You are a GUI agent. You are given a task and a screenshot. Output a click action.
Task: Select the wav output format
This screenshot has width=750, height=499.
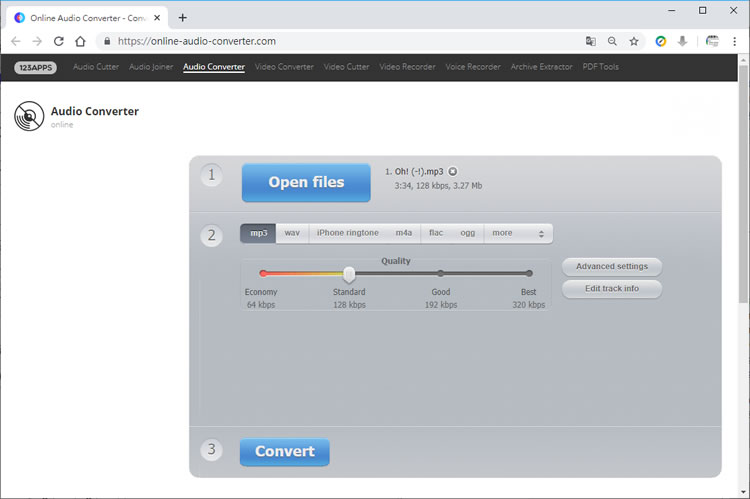[292, 233]
